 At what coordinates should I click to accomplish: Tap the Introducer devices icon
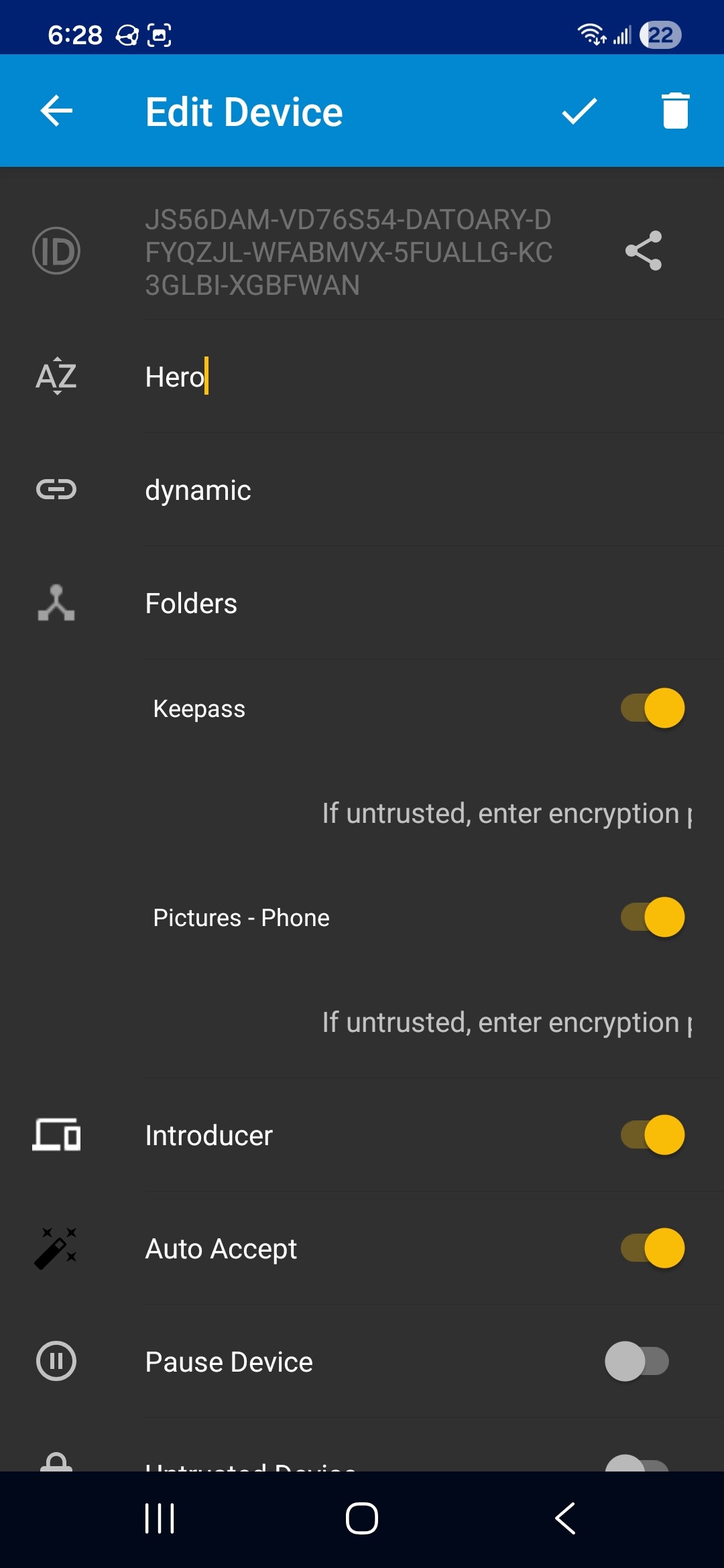(x=56, y=1135)
